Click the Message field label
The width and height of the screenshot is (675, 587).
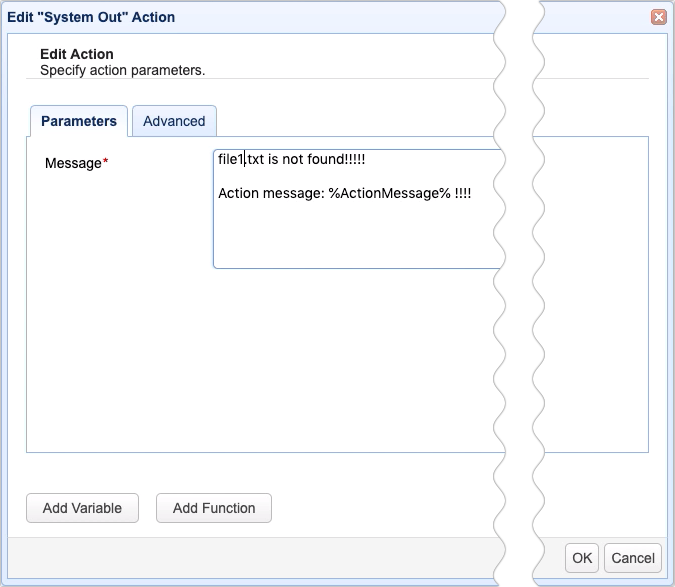pos(73,163)
